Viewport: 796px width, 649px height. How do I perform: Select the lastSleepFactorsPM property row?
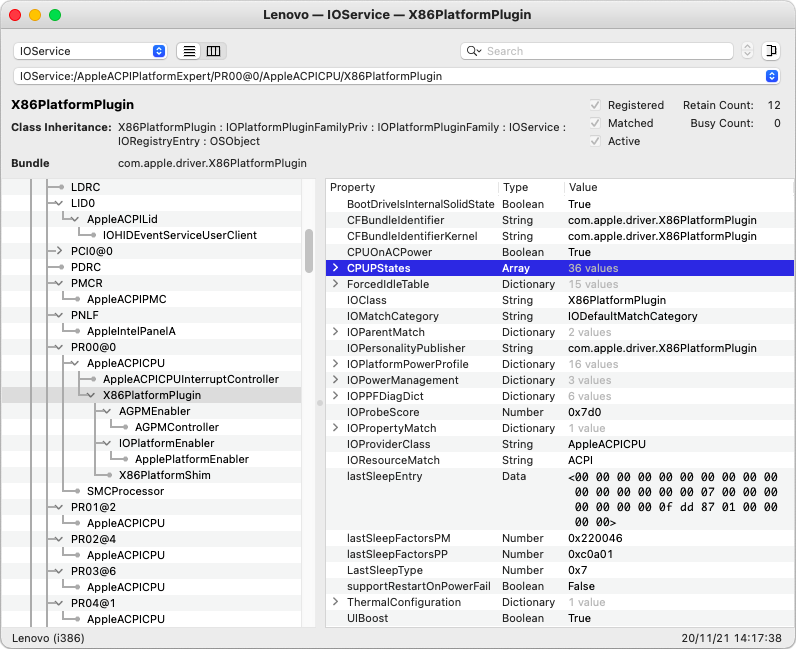(x=559, y=538)
